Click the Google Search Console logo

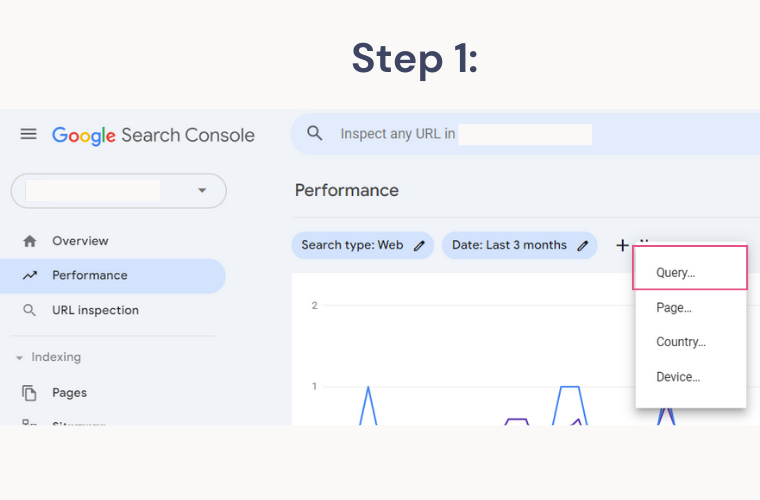(x=153, y=135)
